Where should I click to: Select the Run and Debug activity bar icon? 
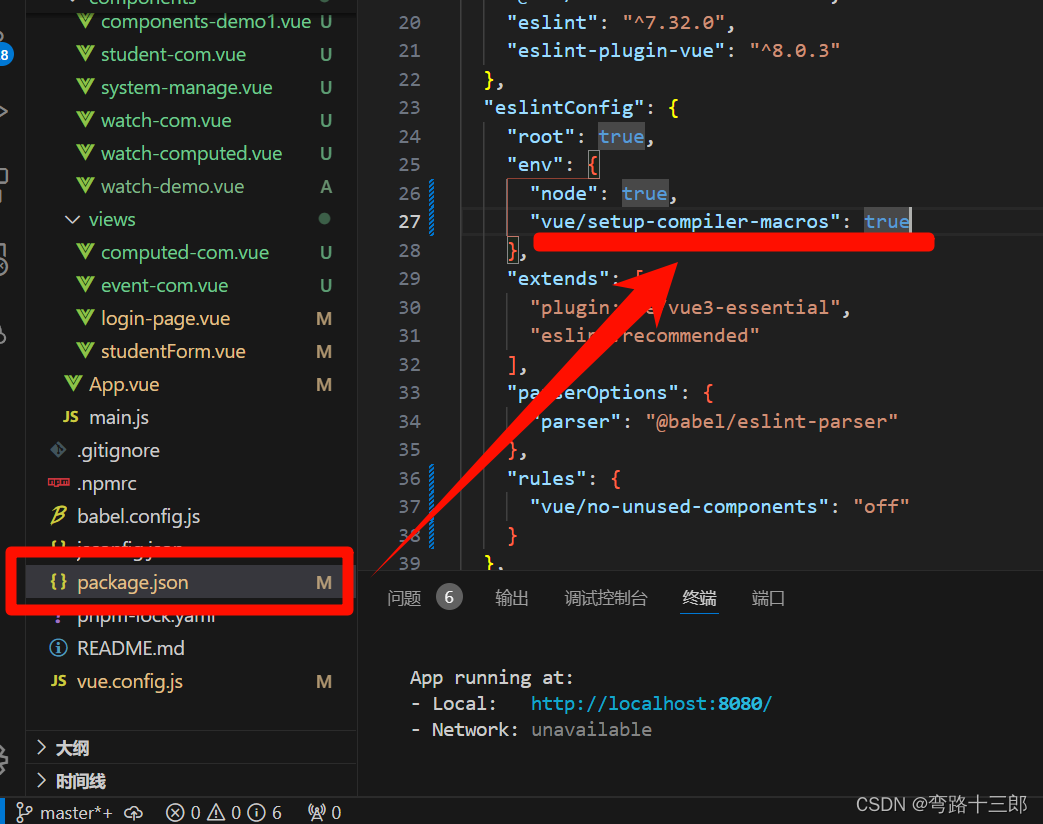[6, 112]
